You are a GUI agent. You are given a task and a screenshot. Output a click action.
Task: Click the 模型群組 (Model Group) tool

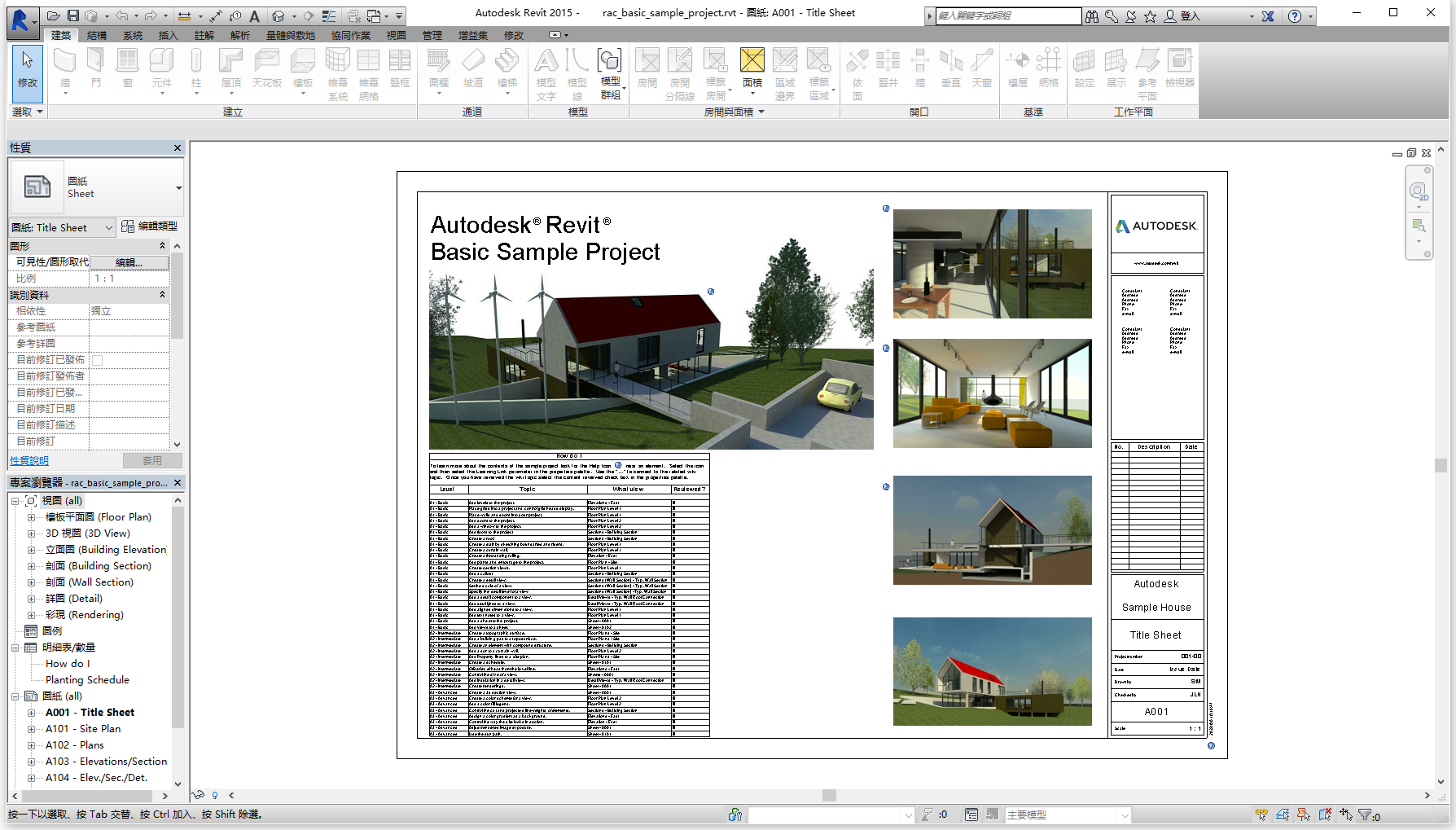click(x=610, y=73)
